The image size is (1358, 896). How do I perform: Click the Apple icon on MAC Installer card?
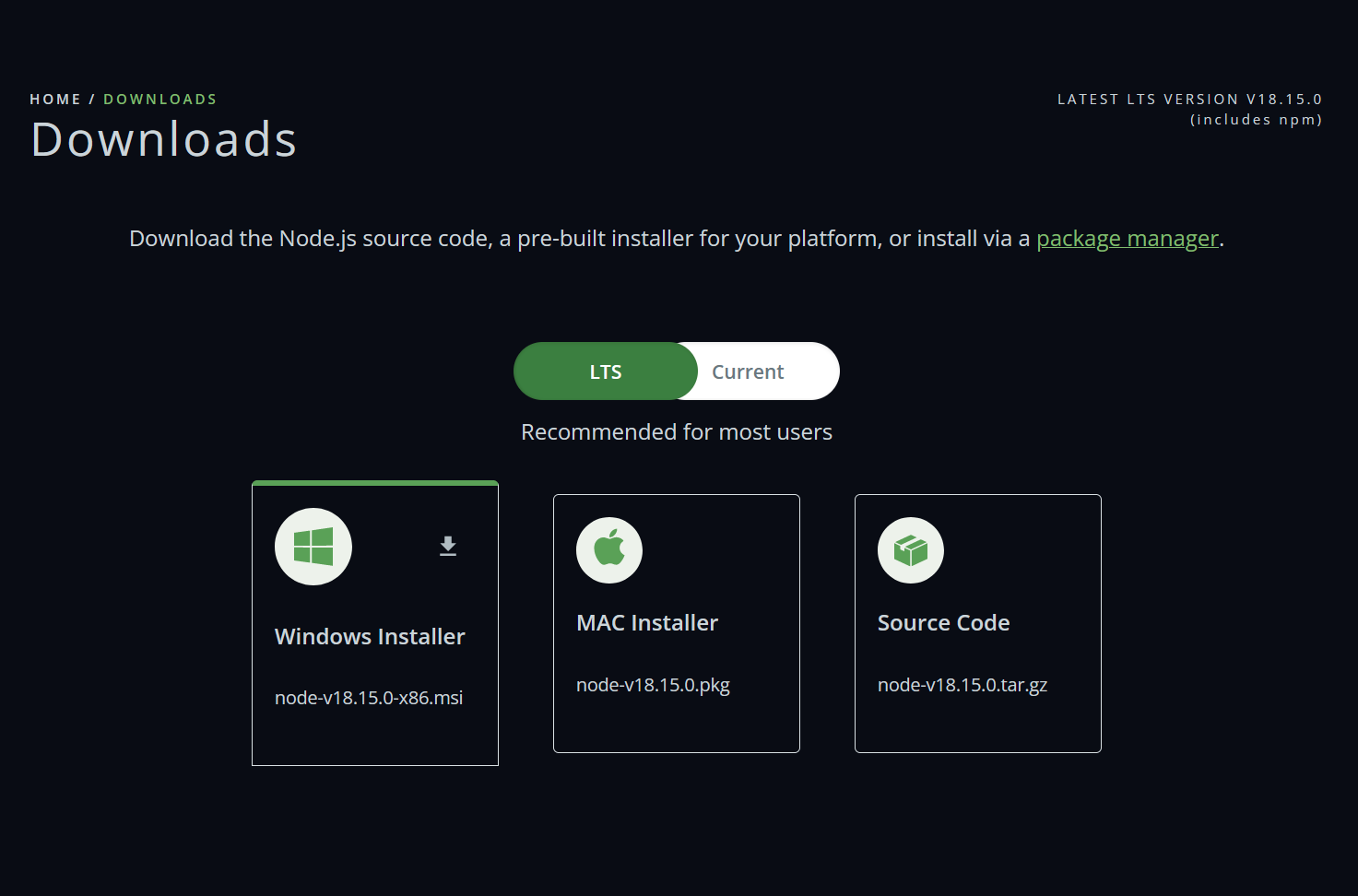(608, 549)
